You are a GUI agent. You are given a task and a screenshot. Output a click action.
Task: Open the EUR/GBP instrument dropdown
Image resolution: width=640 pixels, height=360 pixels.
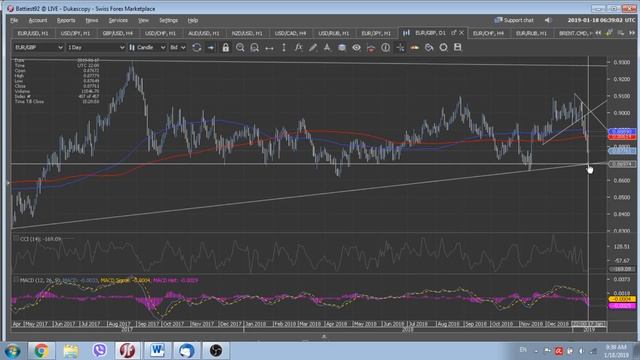(38, 48)
